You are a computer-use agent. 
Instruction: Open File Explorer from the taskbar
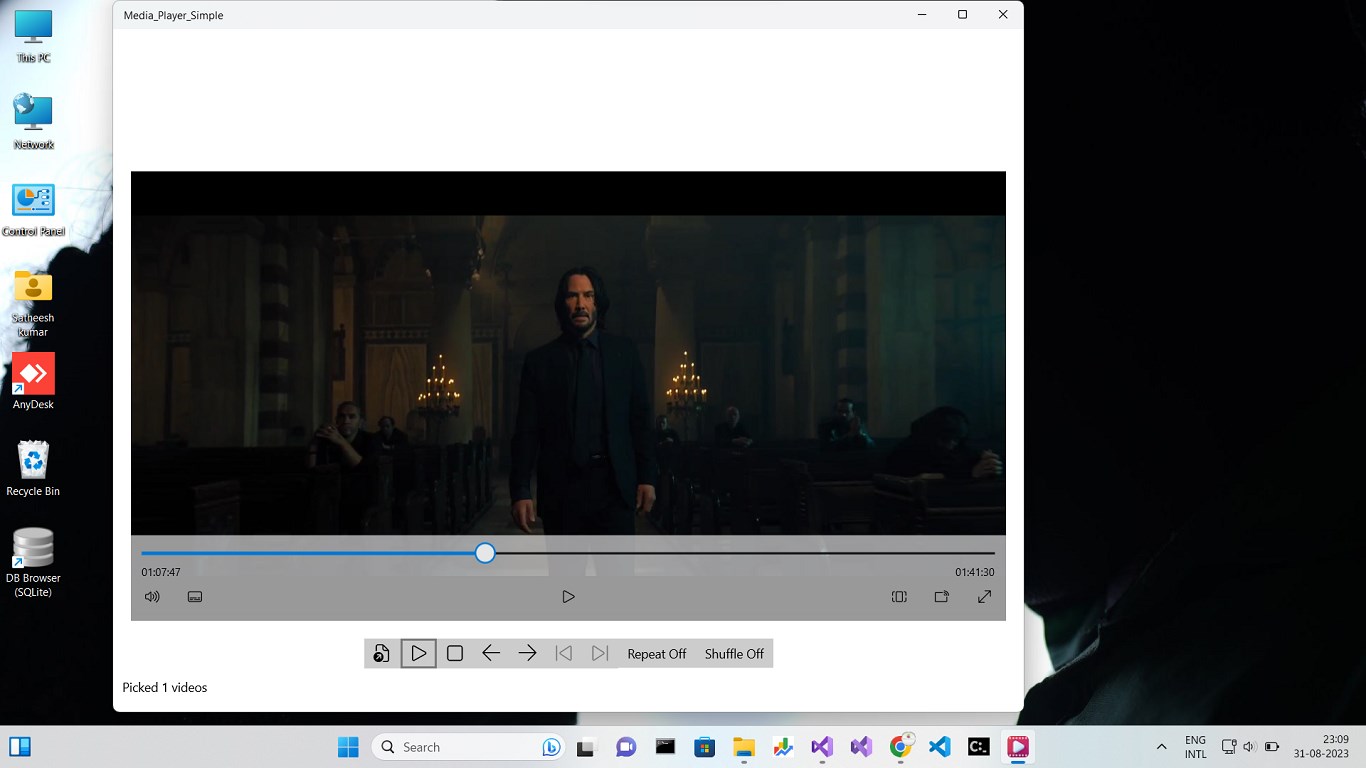tap(744, 747)
